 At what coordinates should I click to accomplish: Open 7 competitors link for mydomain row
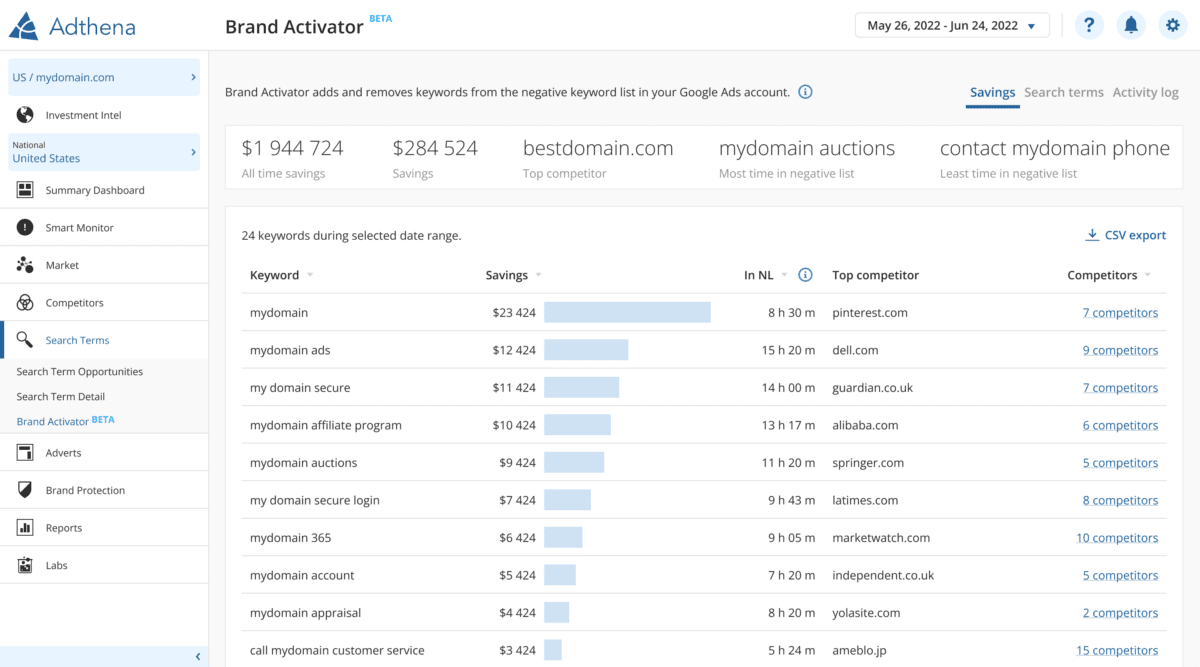click(1120, 313)
